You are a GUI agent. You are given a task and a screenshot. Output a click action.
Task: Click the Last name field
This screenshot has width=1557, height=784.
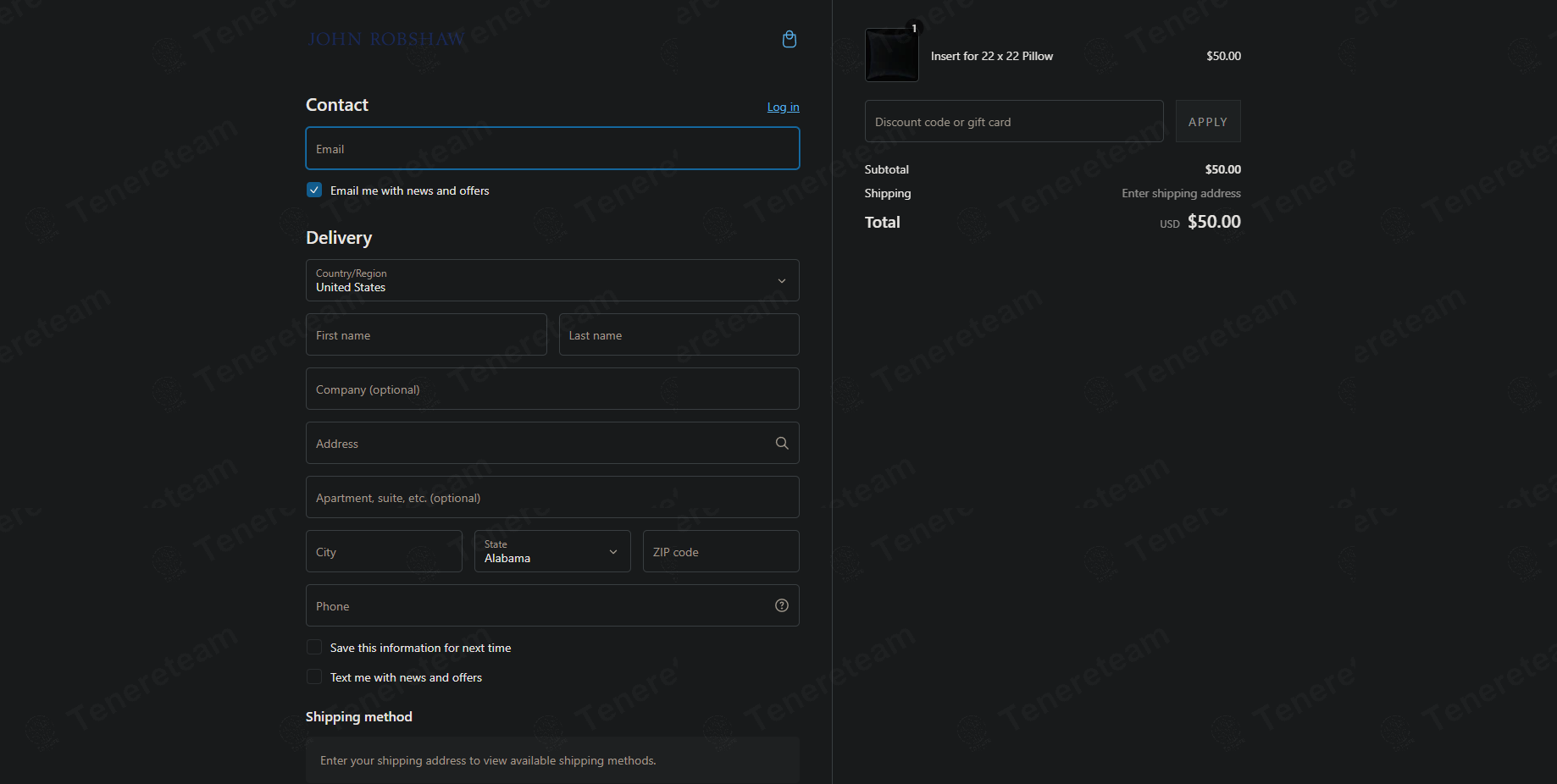[679, 334]
